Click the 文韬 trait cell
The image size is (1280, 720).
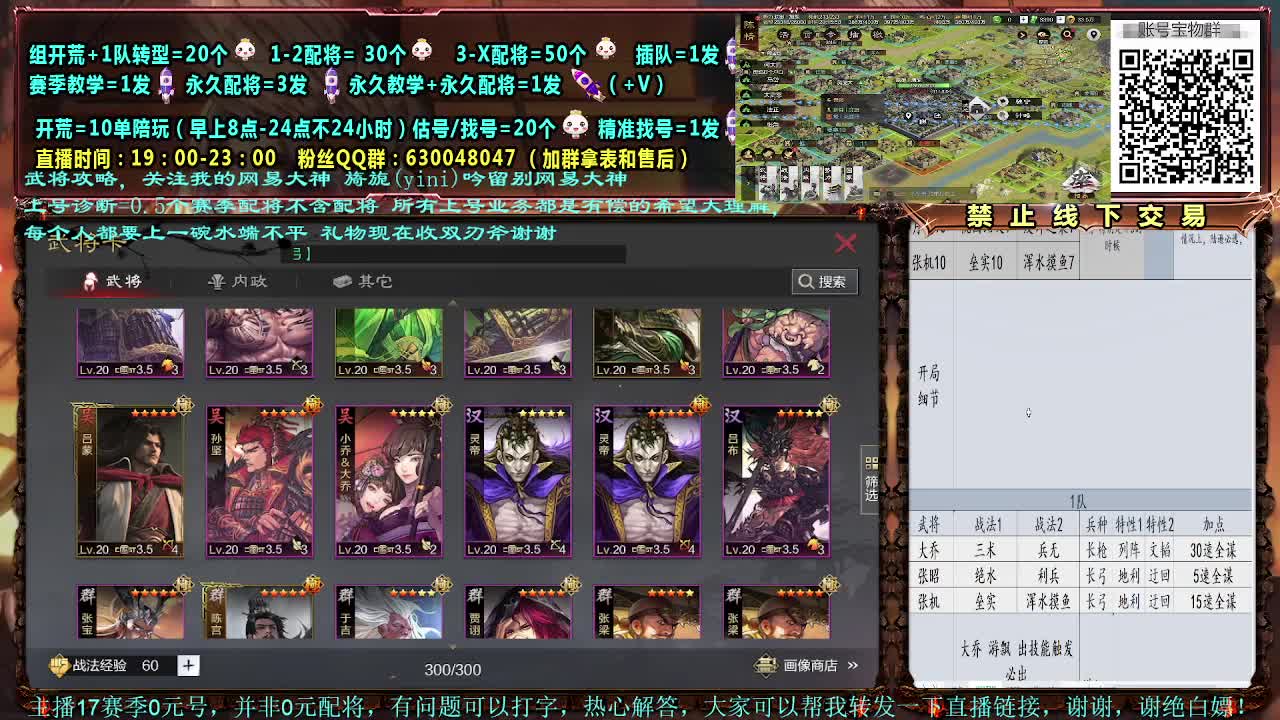pos(1160,550)
